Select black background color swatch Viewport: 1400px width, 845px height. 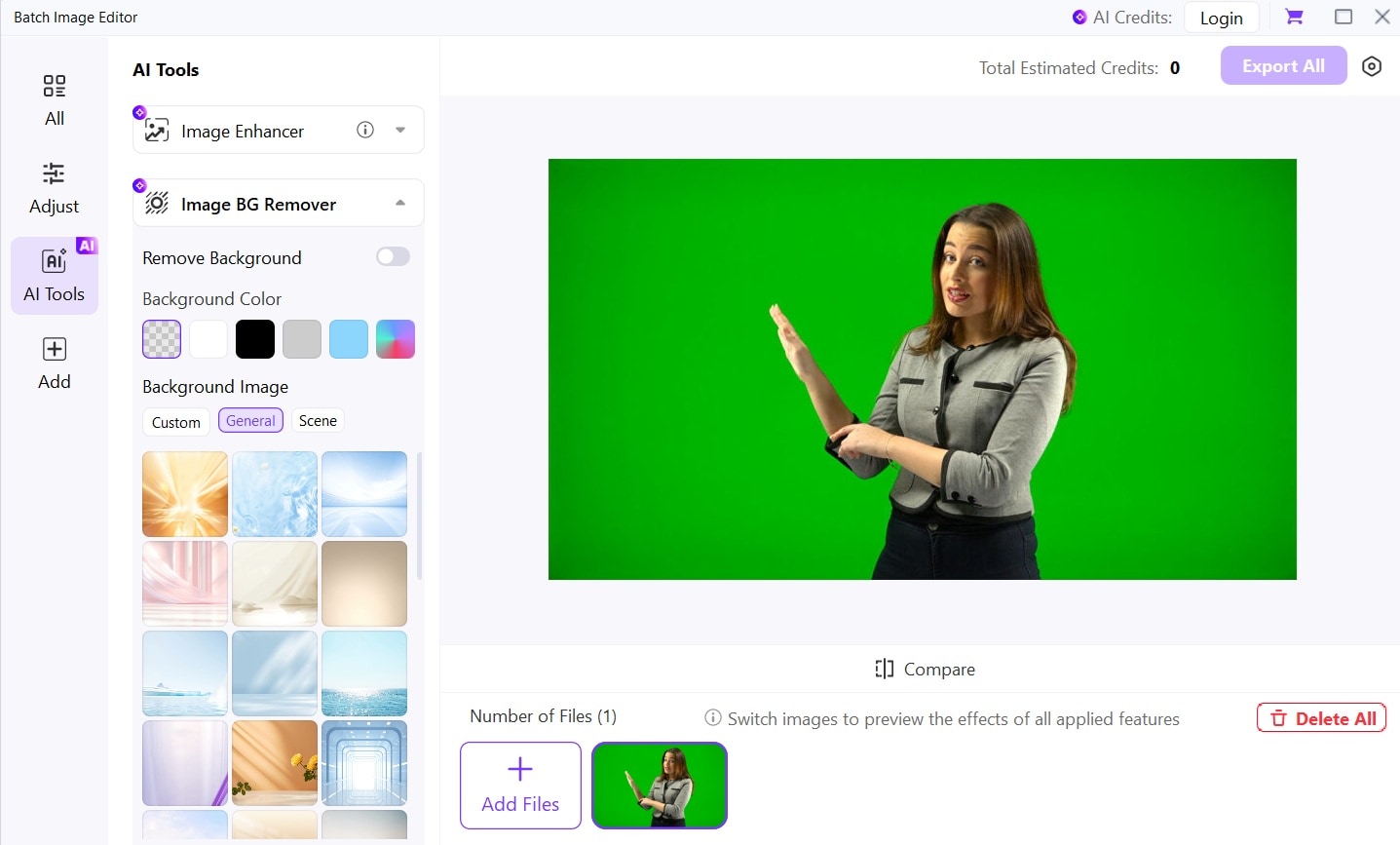255,339
